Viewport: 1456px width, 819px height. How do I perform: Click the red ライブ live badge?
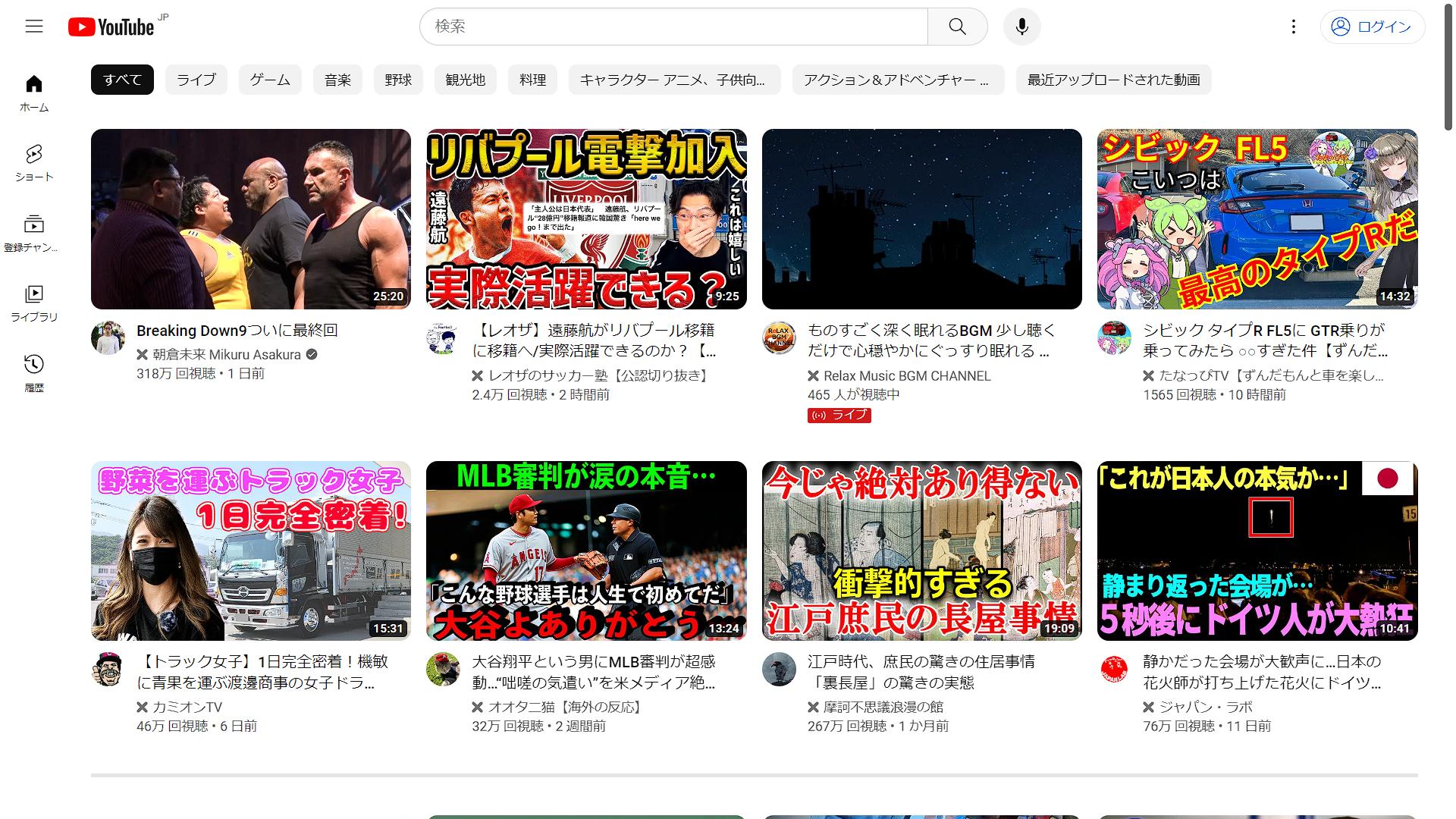[839, 415]
